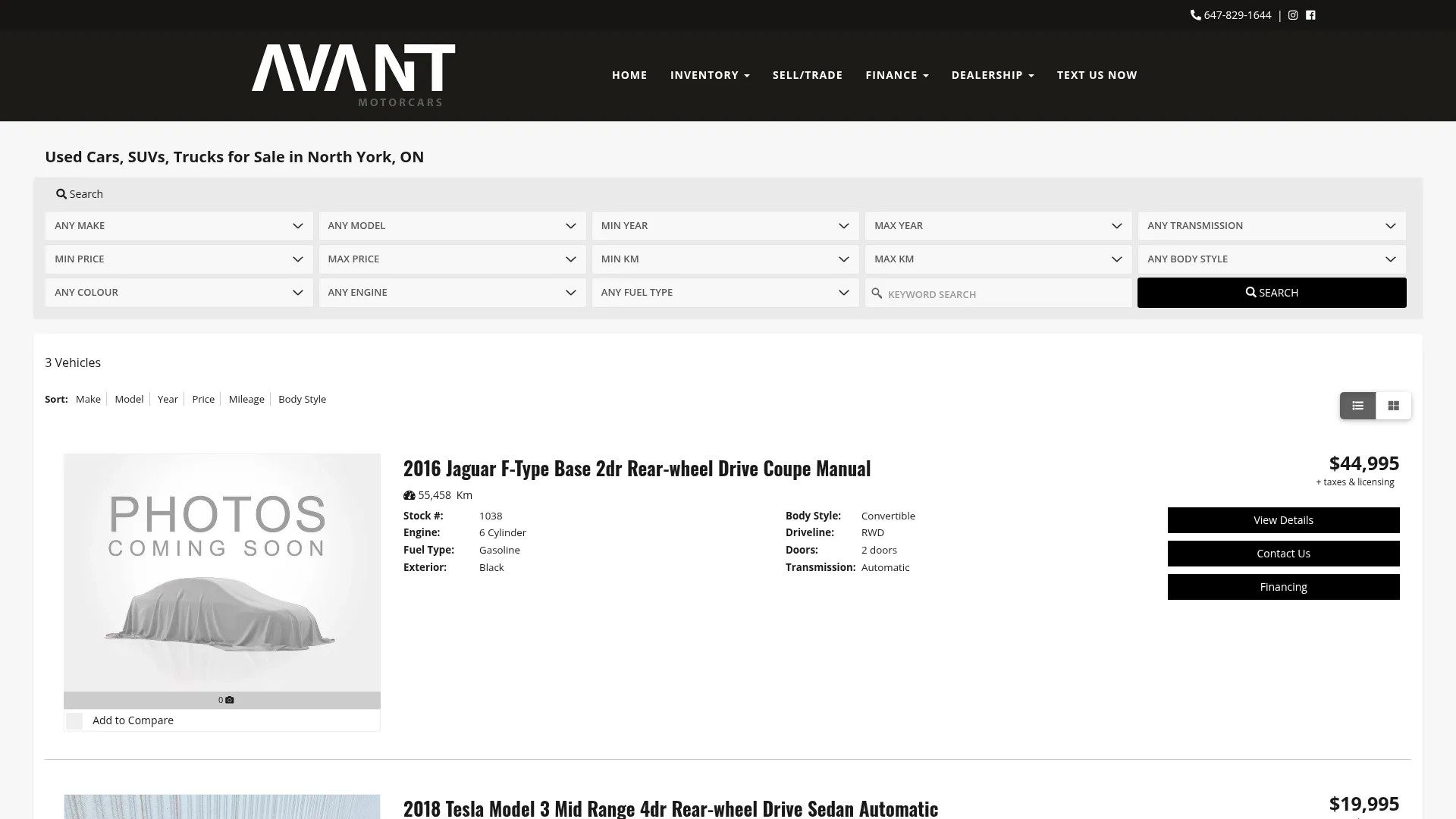Open the Instagram icon link
1456x819 pixels.
(1293, 15)
